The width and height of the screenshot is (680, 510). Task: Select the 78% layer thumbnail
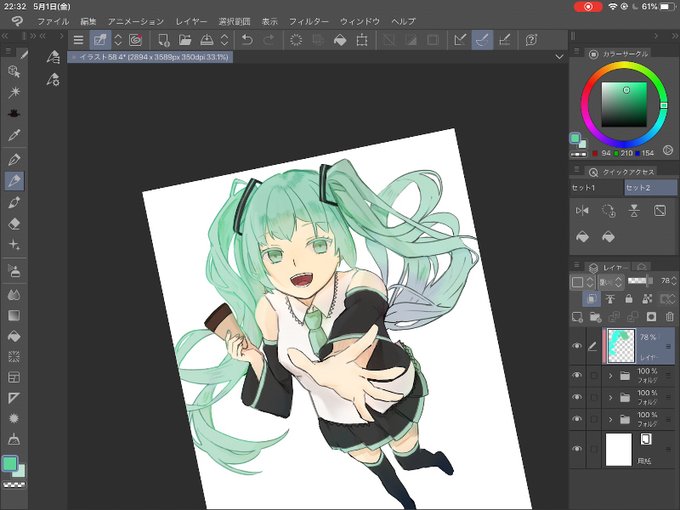point(621,346)
